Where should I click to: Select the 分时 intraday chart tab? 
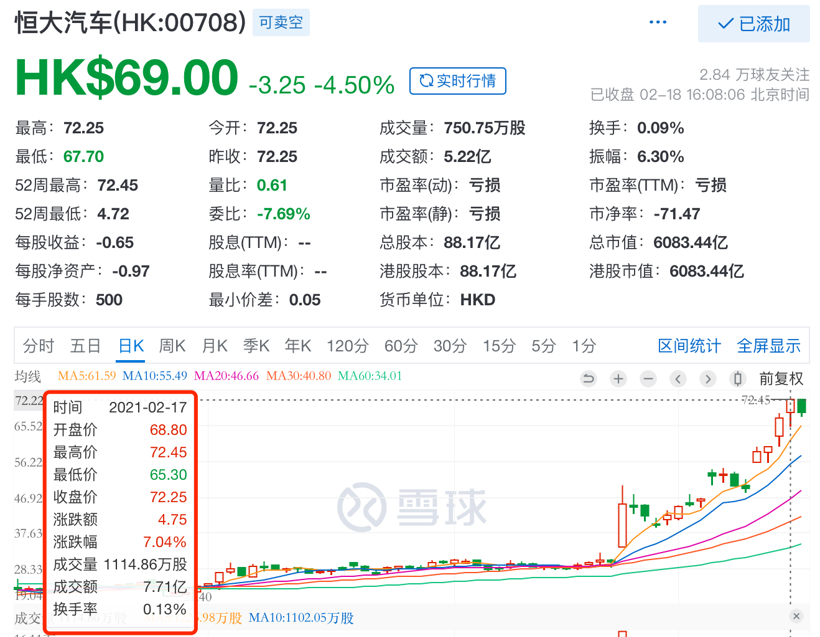point(38,346)
